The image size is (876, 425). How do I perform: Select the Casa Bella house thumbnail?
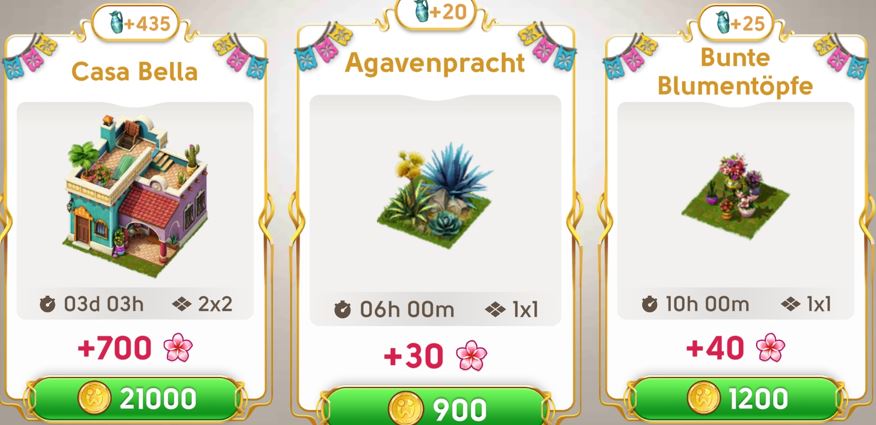[137, 197]
